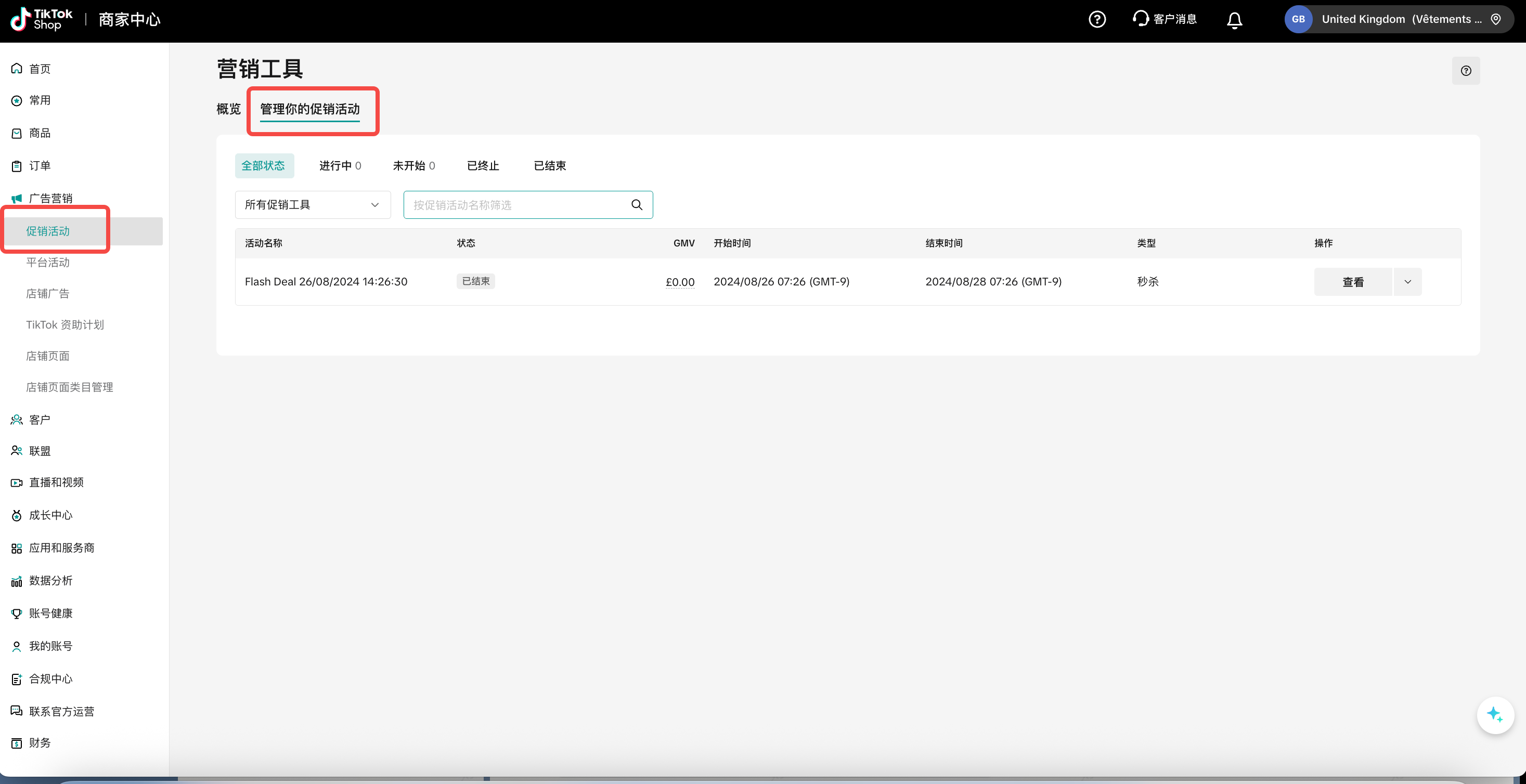Switch to the 概览 tab
The height and width of the screenshot is (784, 1526).
point(229,109)
